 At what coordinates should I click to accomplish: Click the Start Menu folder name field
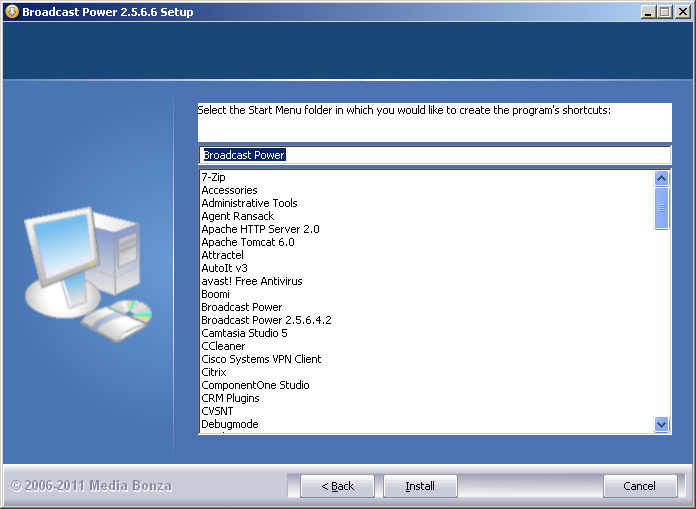point(435,155)
